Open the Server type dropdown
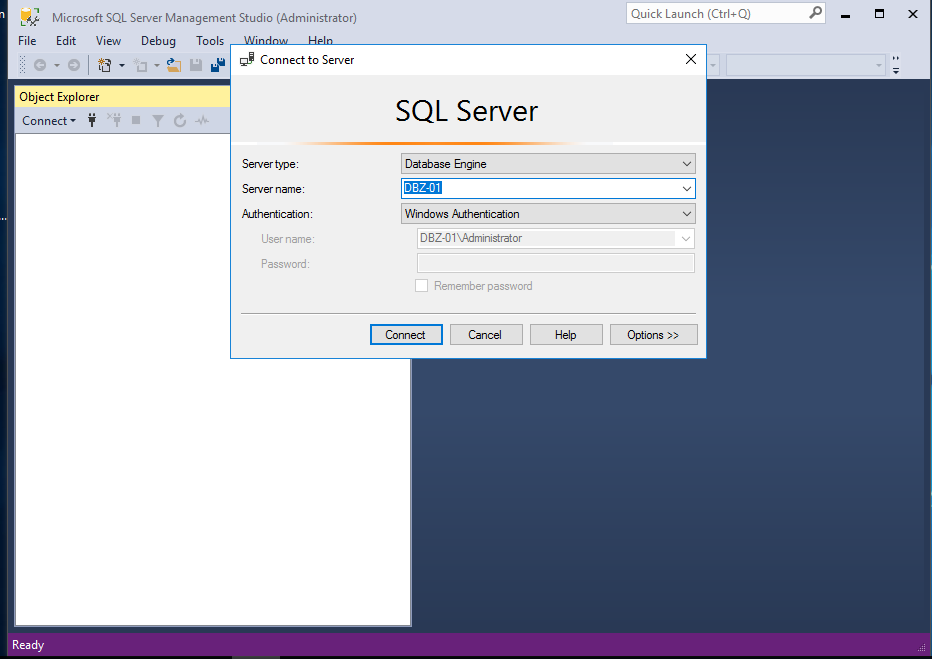 click(548, 163)
